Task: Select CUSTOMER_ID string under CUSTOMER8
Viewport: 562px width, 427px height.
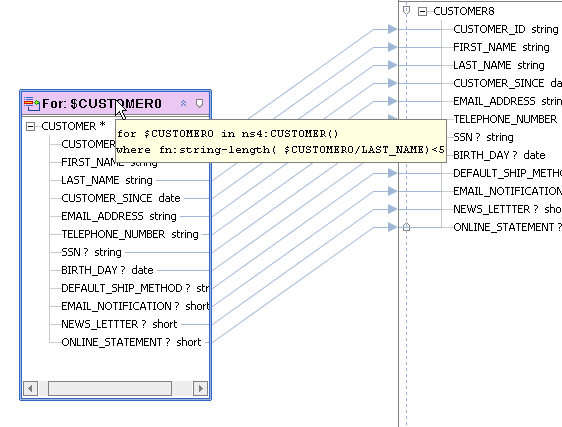Action: (506, 29)
